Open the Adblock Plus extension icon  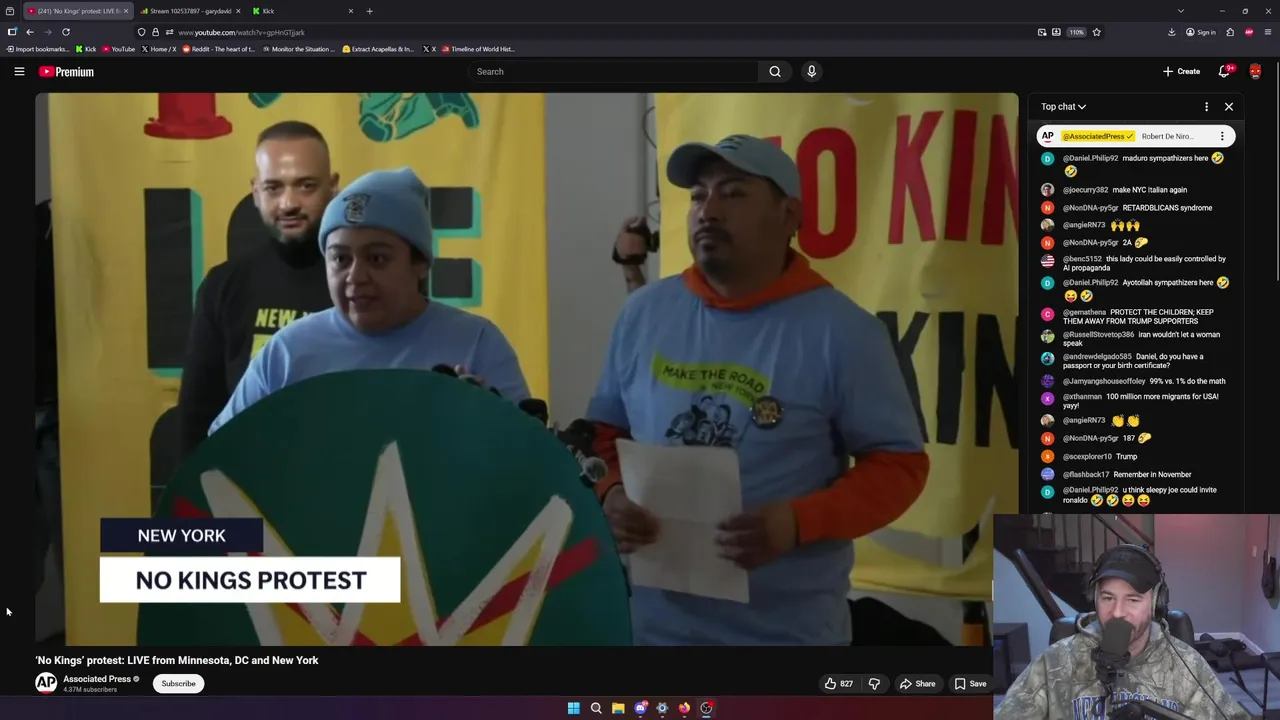(x=1249, y=32)
